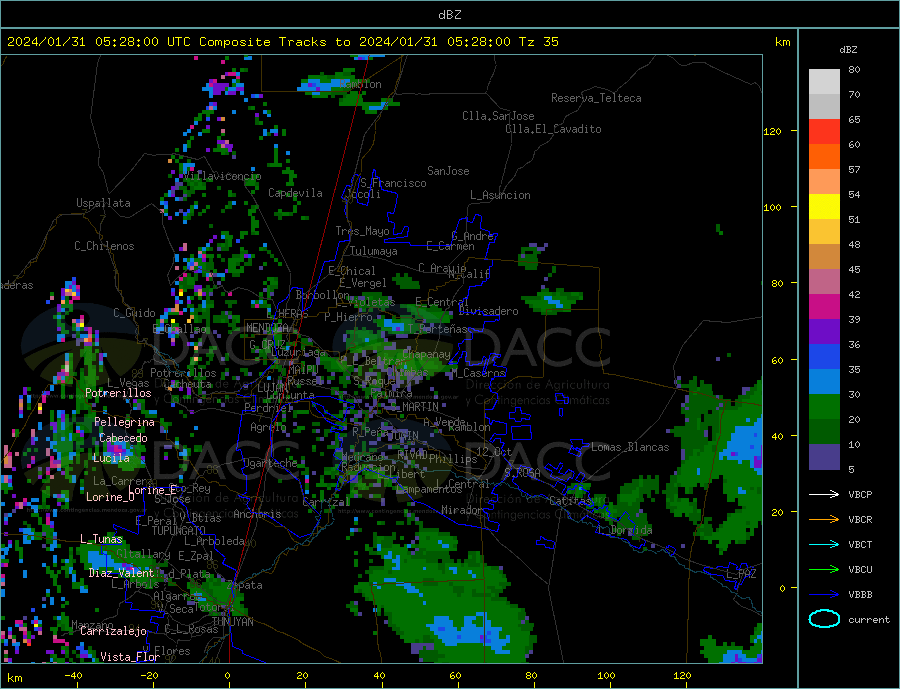Screen dimensions: 900x689
Task: Click the orange VBCR arrow legend icon
Action: click(824, 520)
